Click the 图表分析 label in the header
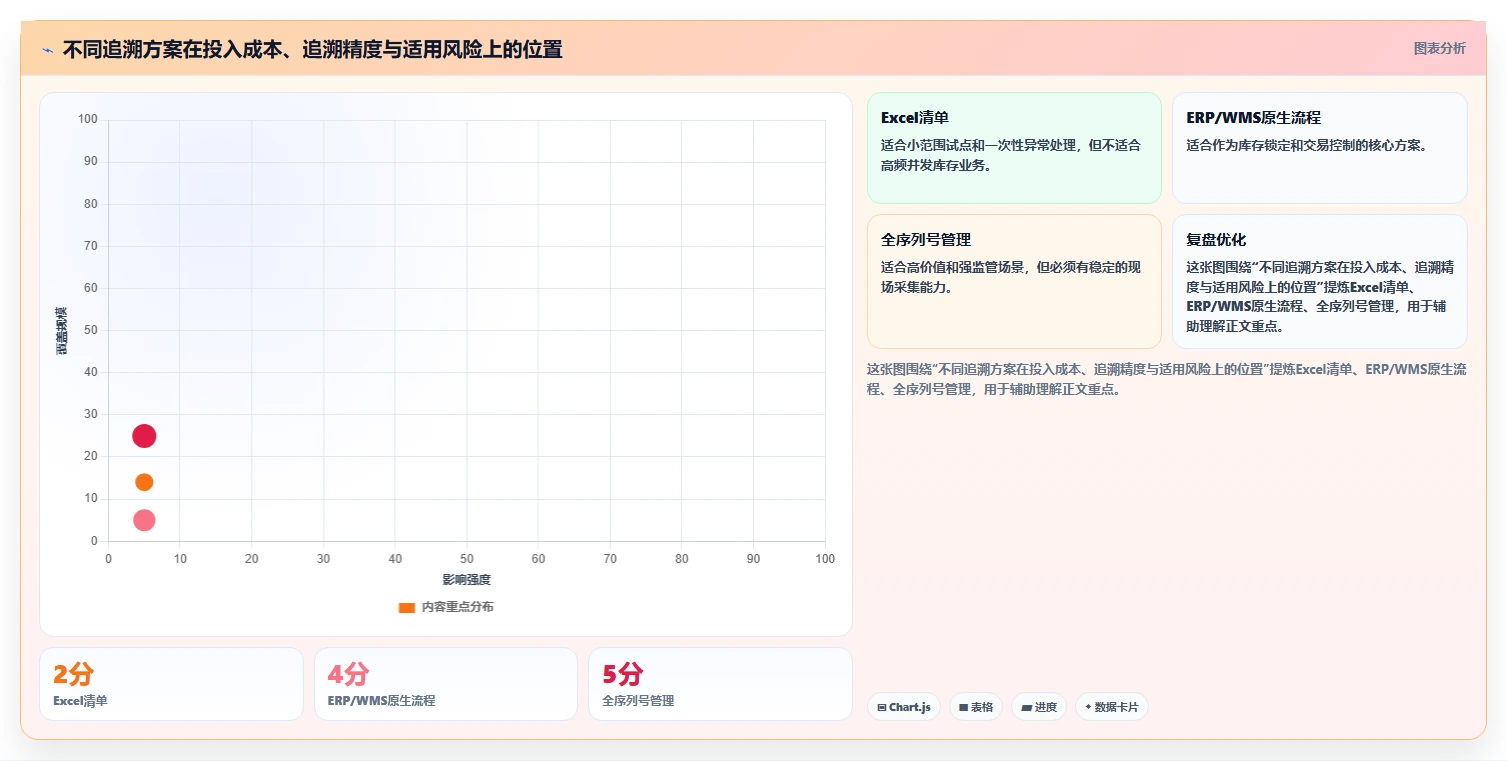1507x761 pixels. pyautogui.click(x=1439, y=48)
